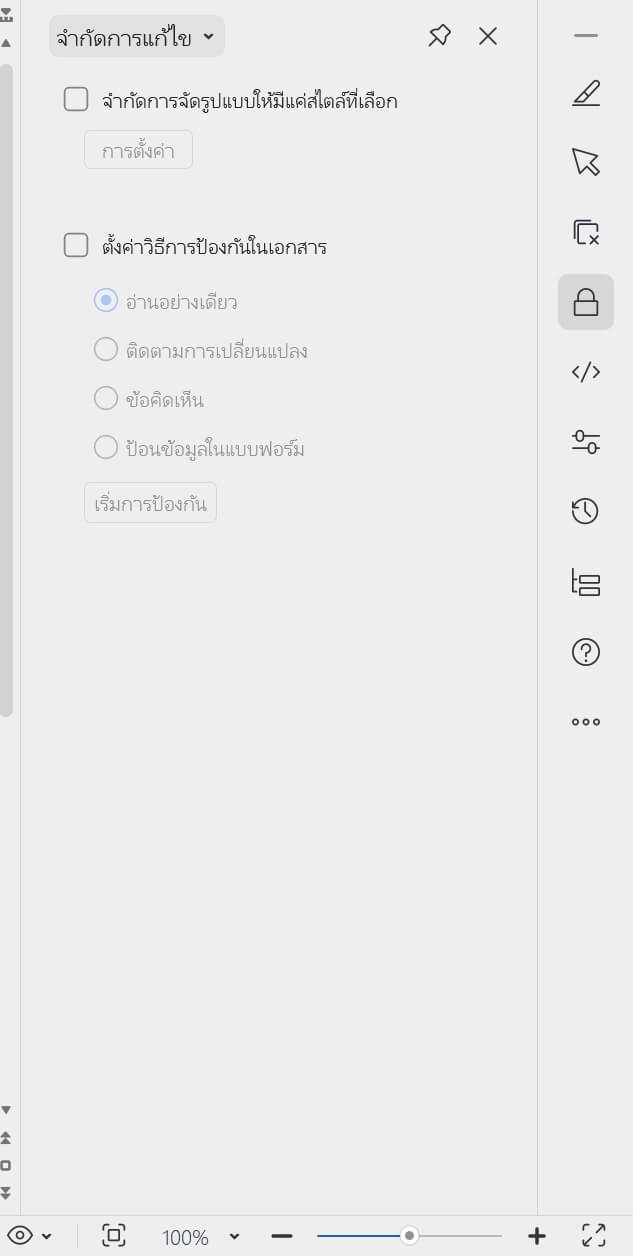Select the pen annotation tool in the sidebar
This screenshot has height=1256, width=633.
[x=585, y=92]
